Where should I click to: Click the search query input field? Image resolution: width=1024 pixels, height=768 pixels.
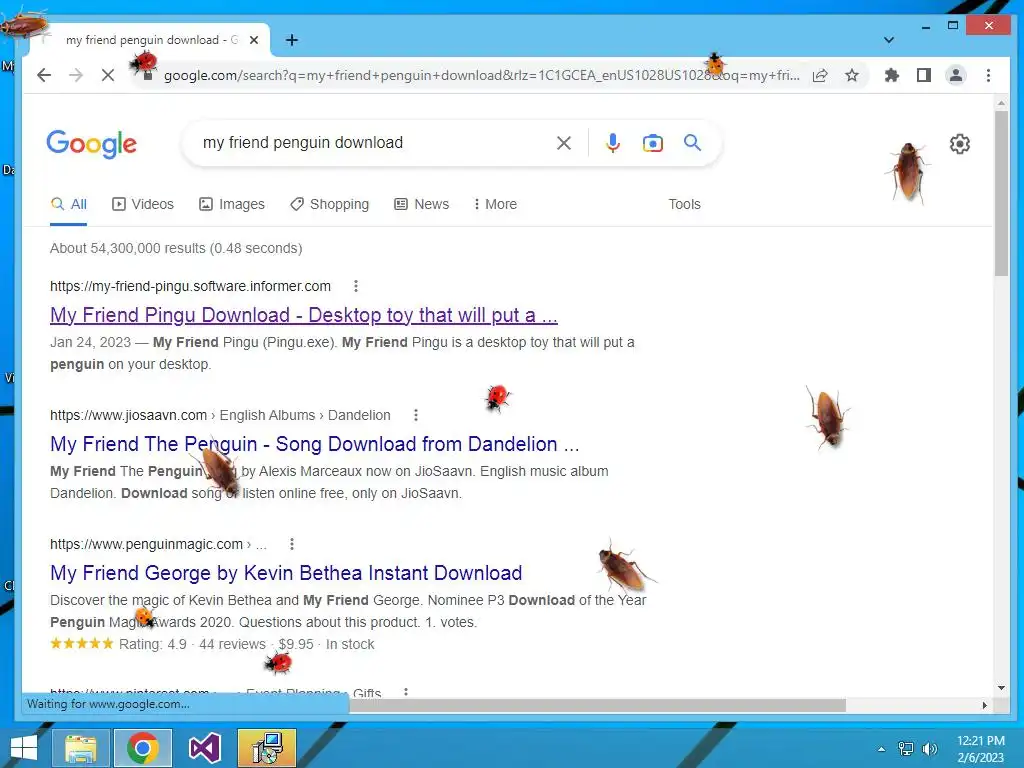tap(372, 143)
